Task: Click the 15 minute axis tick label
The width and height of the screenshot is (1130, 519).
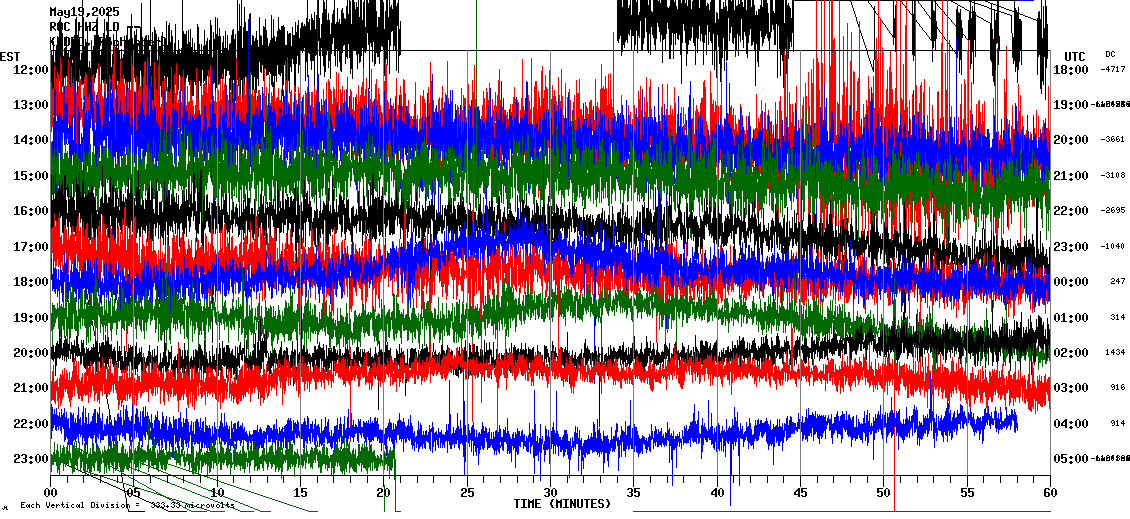Action: [x=301, y=493]
